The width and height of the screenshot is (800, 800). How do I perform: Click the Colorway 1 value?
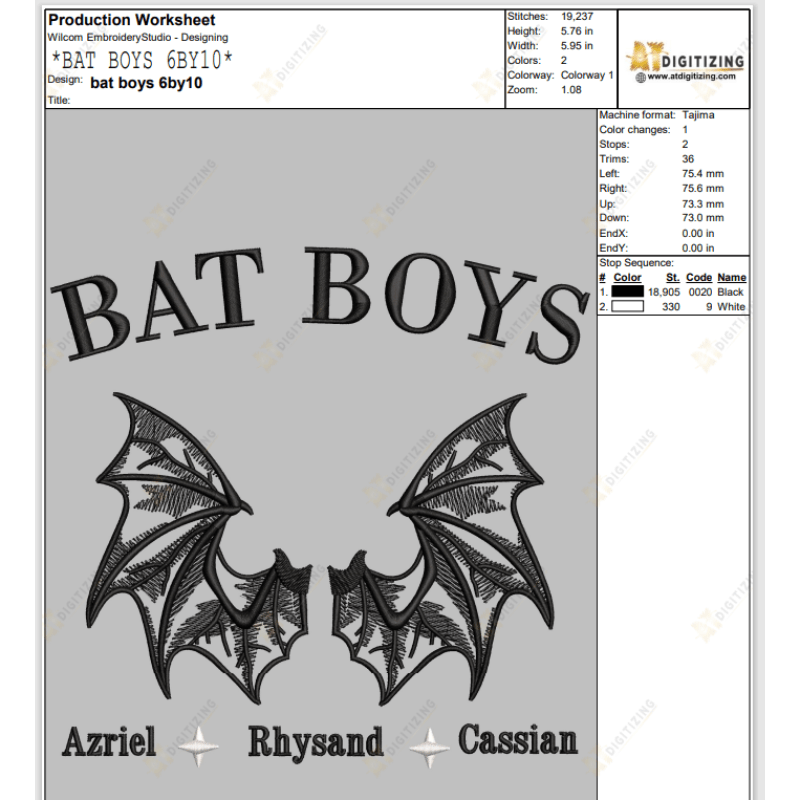pos(587,75)
